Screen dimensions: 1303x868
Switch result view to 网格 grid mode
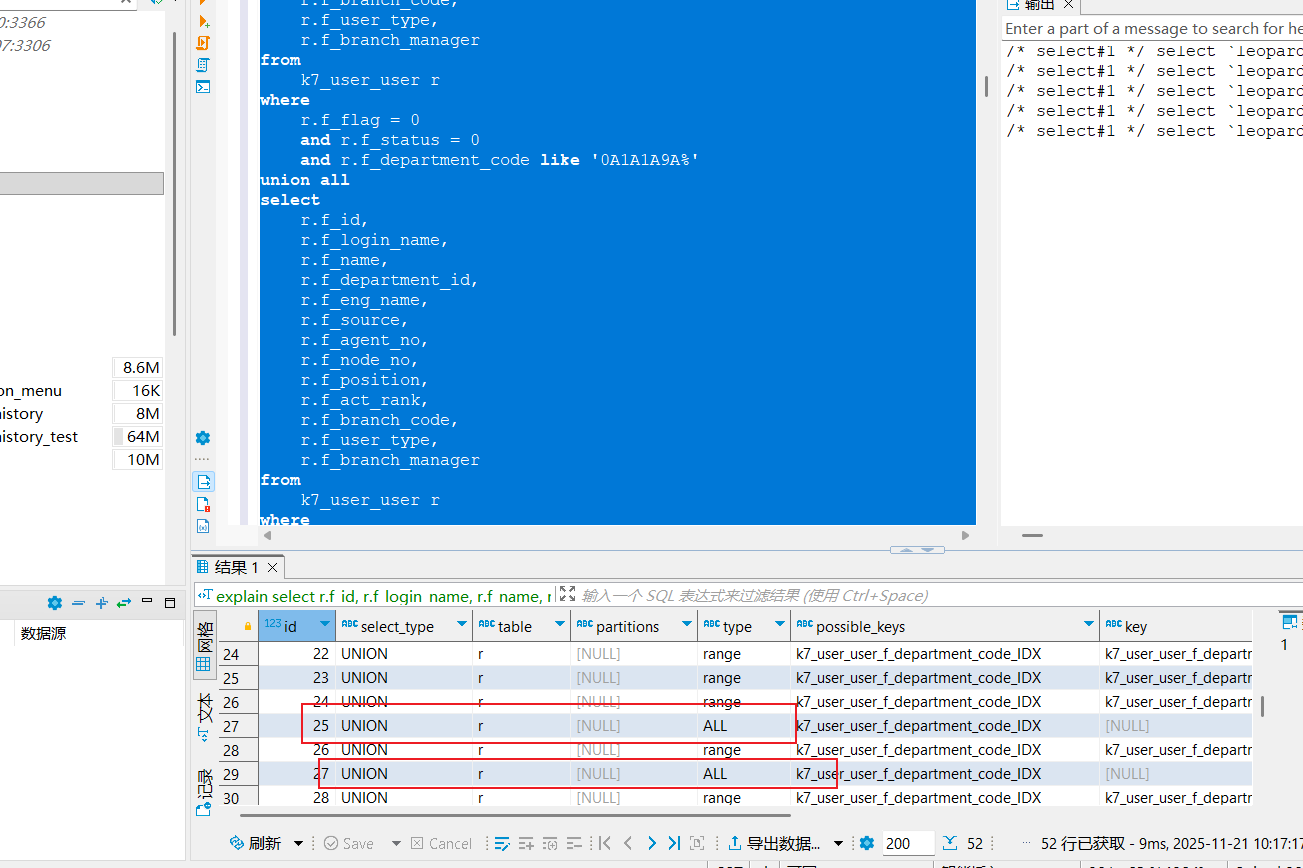204,647
